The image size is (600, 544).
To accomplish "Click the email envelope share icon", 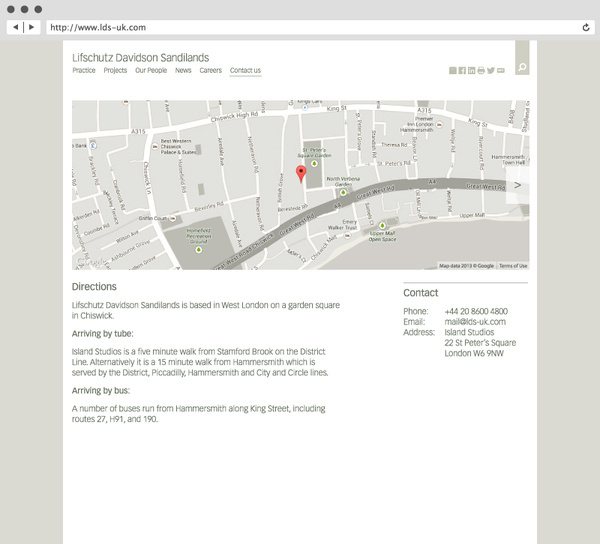I will [x=453, y=70].
